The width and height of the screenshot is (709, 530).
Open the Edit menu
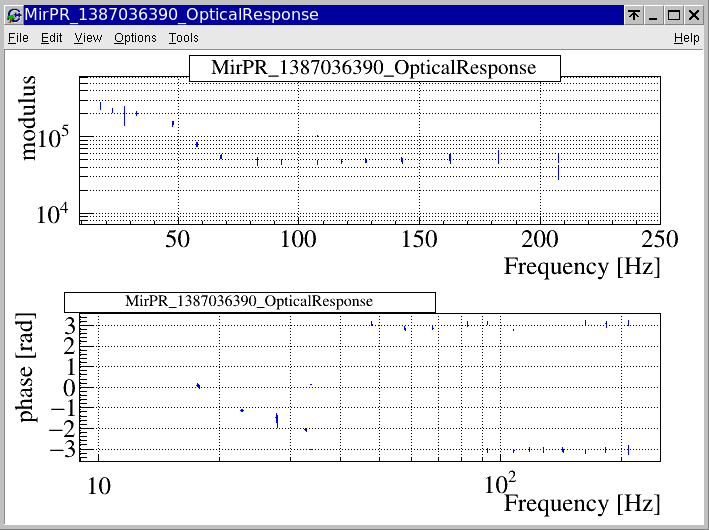click(x=52, y=38)
